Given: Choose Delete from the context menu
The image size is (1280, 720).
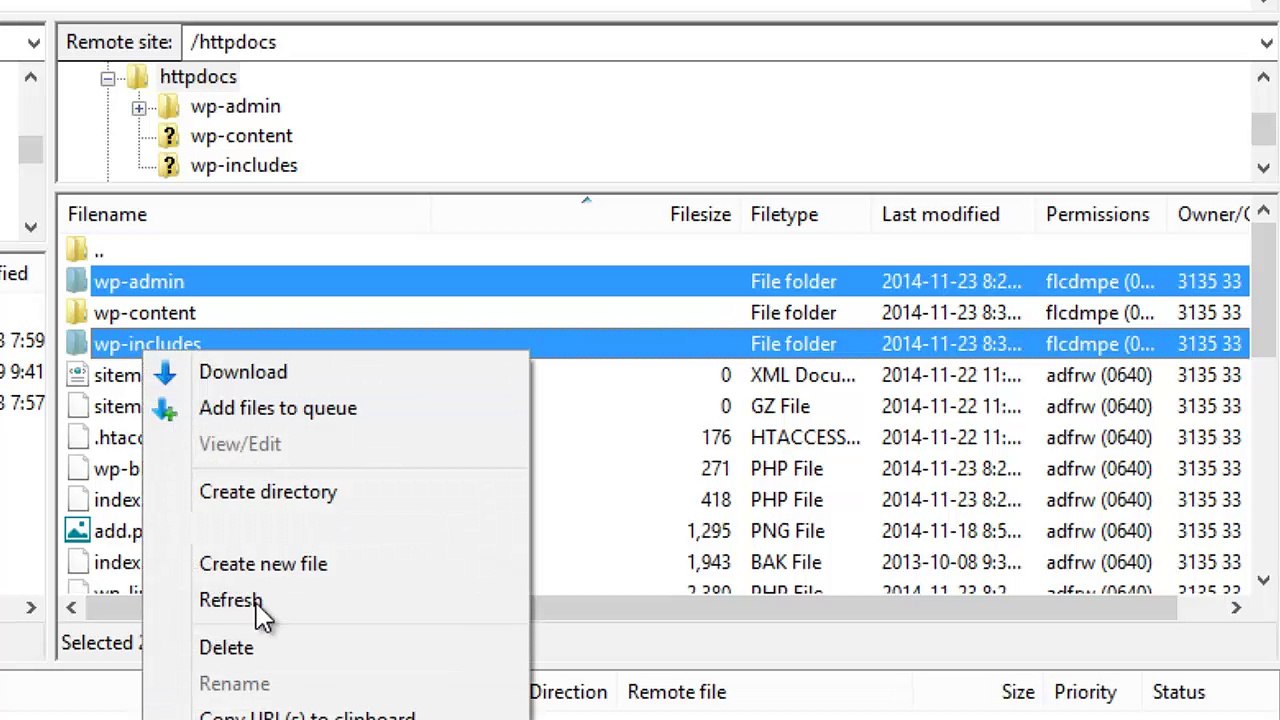Looking at the screenshot, I should [226, 648].
